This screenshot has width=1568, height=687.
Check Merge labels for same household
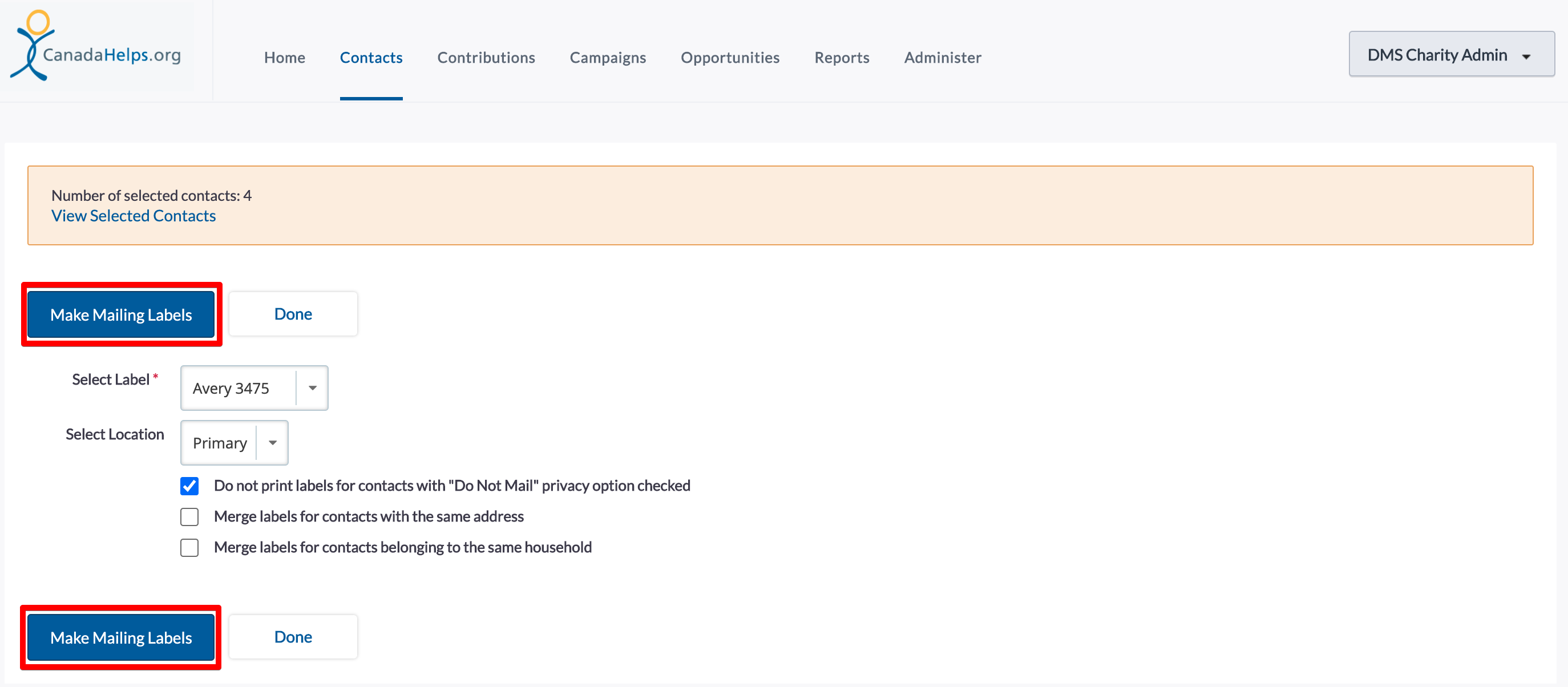tap(189, 548)
